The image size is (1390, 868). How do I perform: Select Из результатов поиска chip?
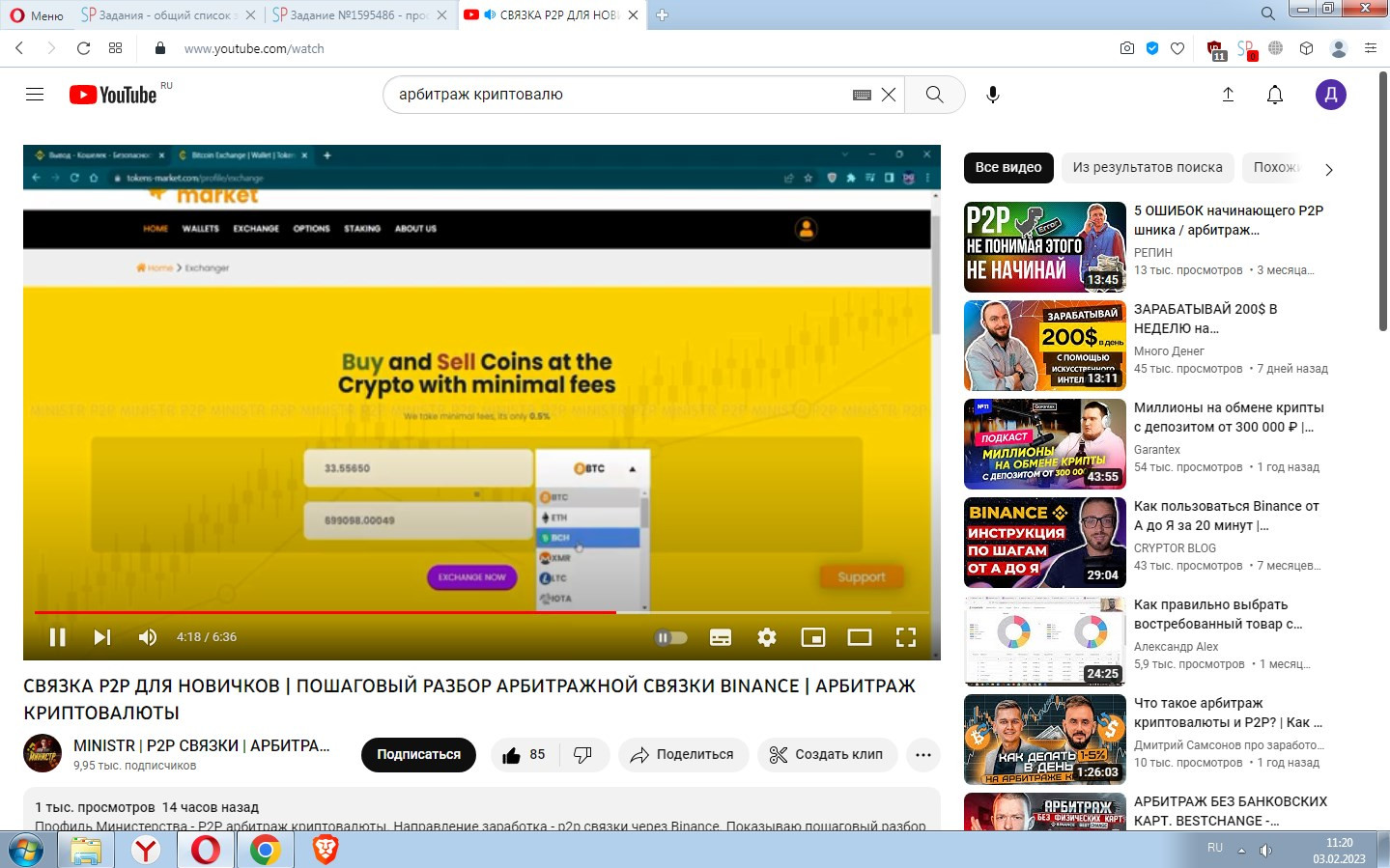[x=1148, y=168]
